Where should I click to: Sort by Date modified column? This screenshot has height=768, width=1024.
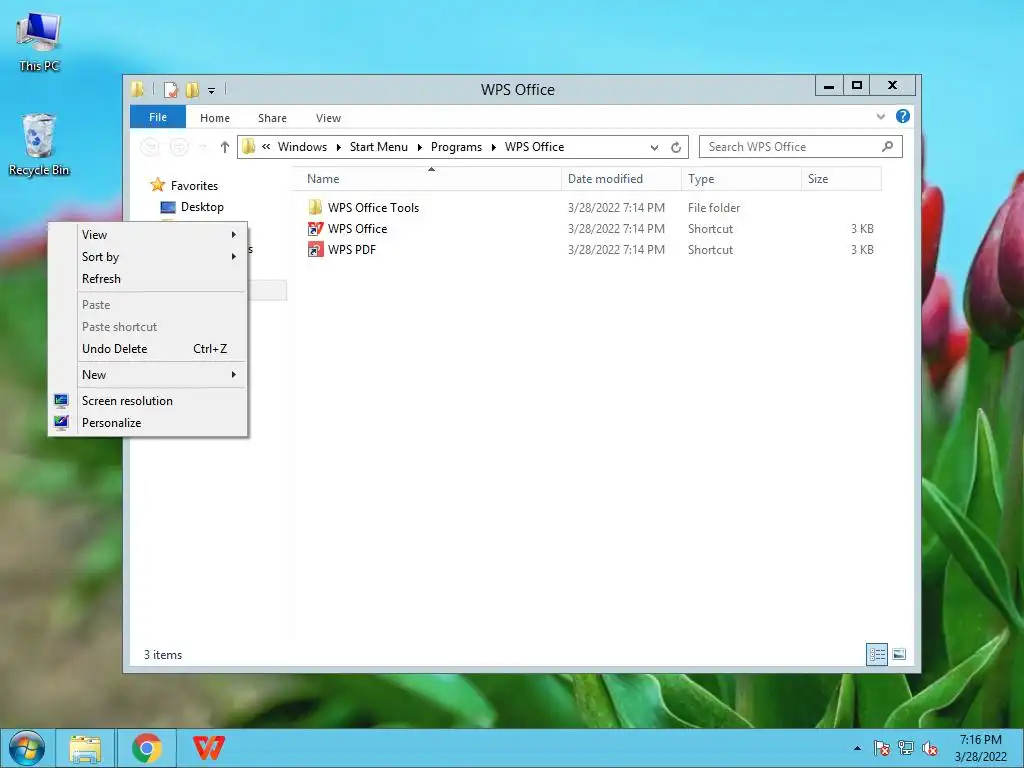pos(621,179)
